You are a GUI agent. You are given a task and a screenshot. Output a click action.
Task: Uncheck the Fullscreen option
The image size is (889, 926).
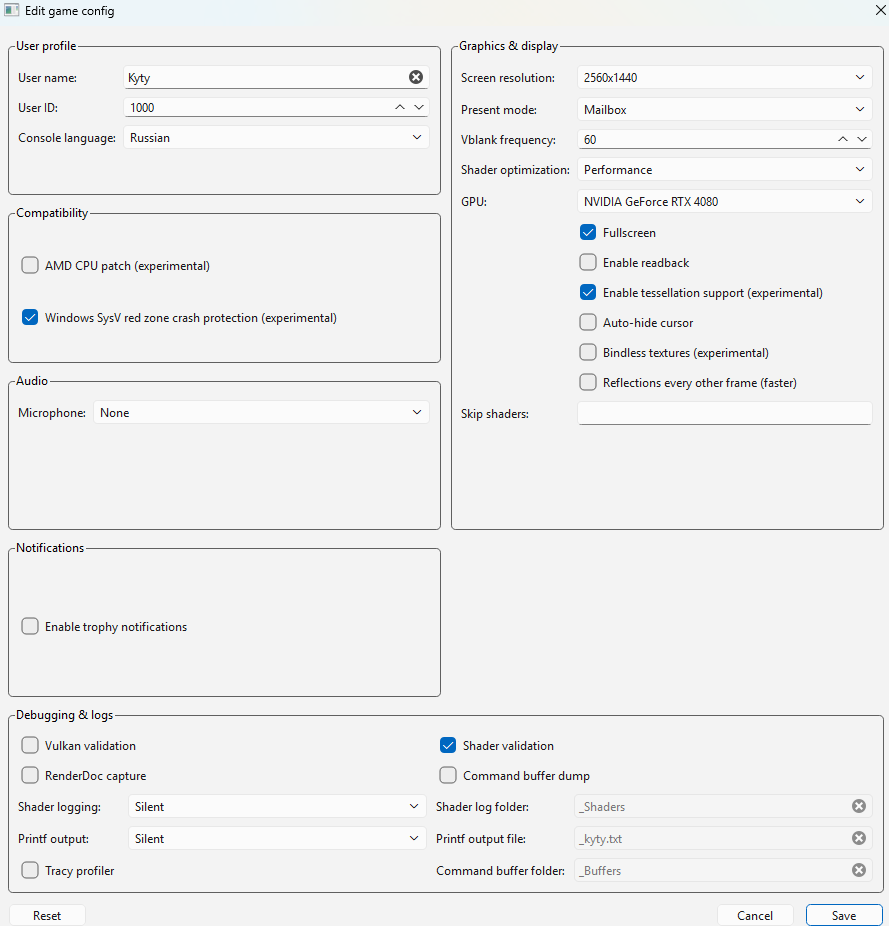tap(588, 232)
